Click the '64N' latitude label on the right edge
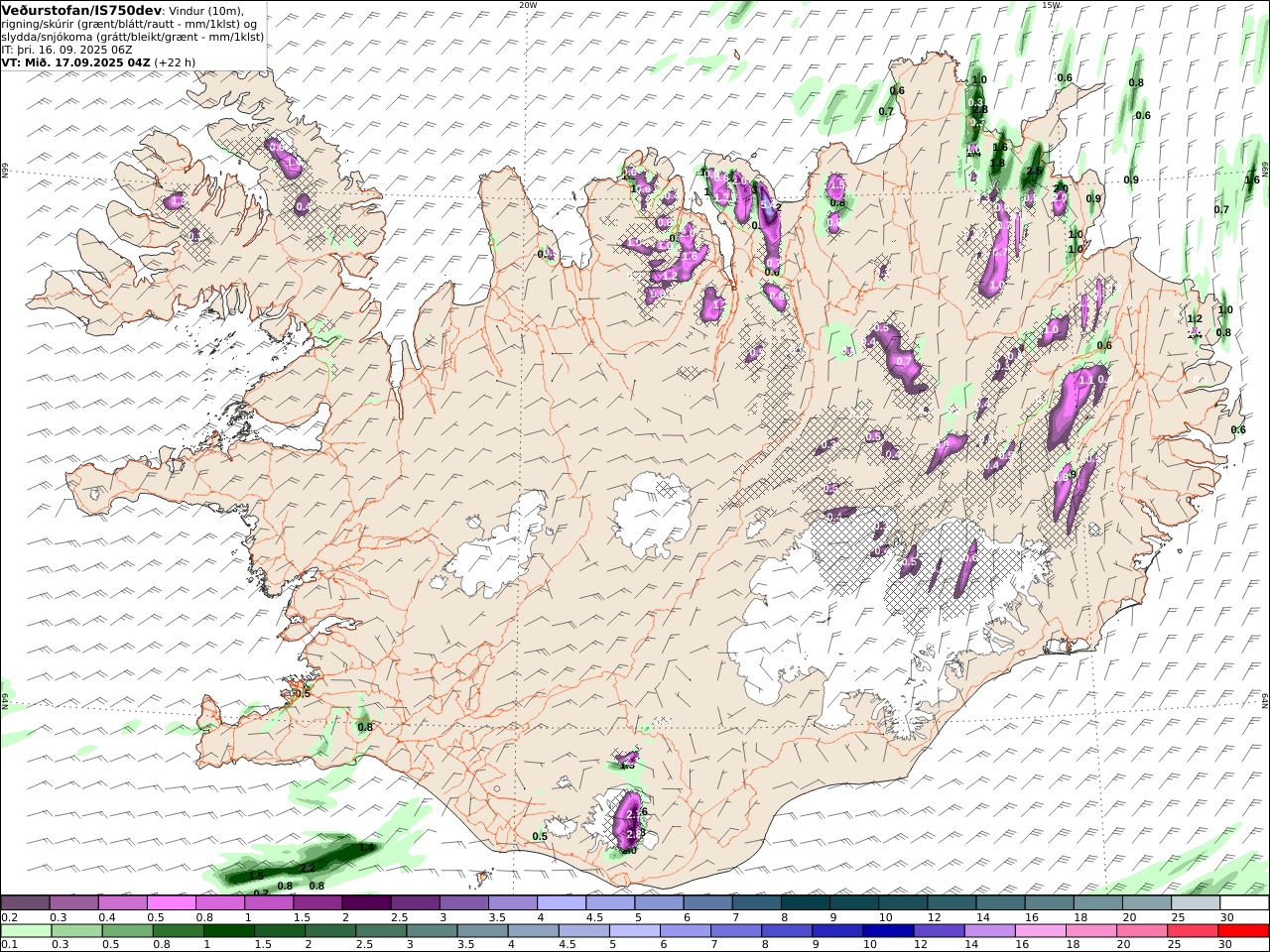The width and height of the screenshot is (1270, 952). 1265,700
